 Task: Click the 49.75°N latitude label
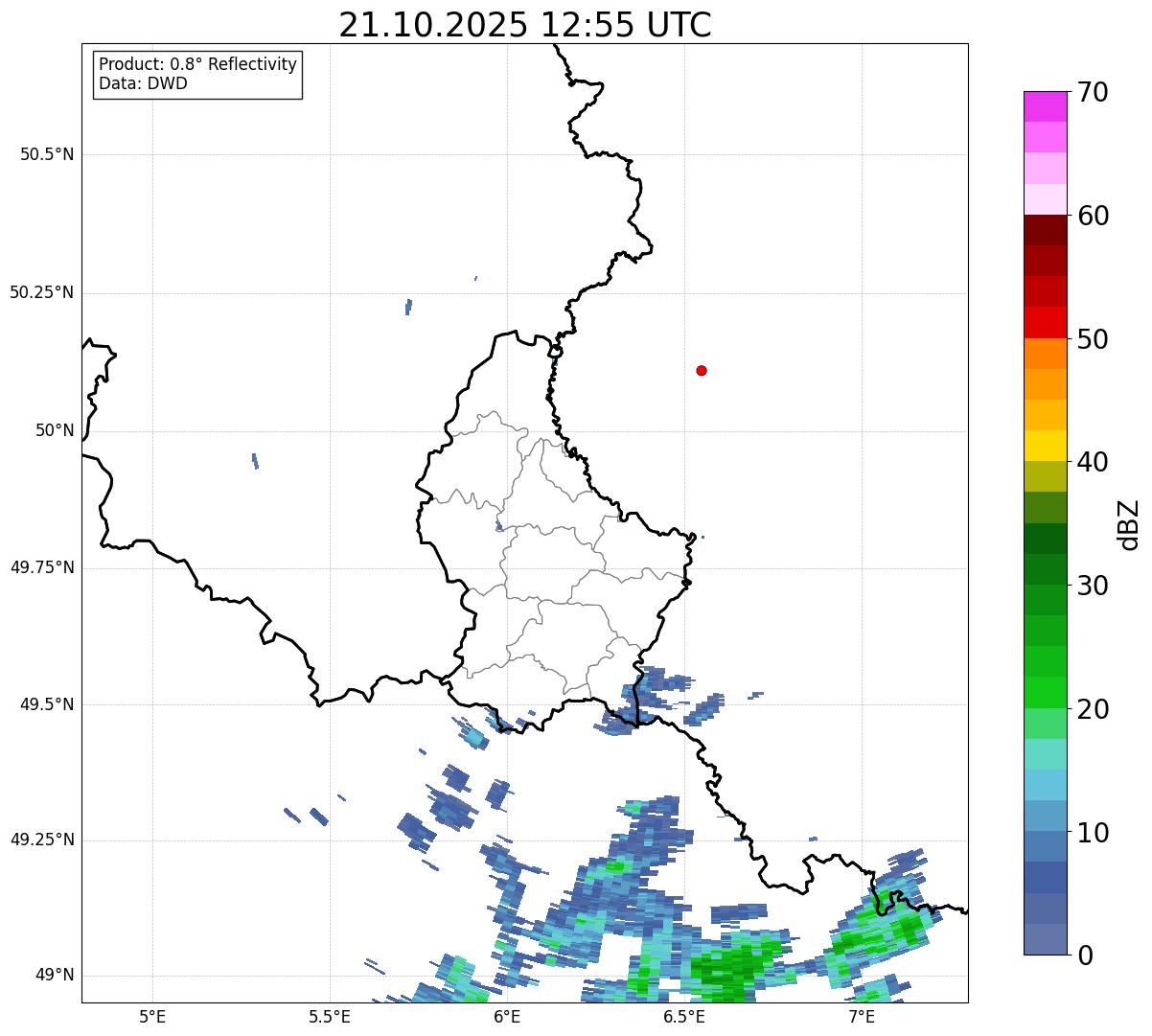click(x=41, y=567)
